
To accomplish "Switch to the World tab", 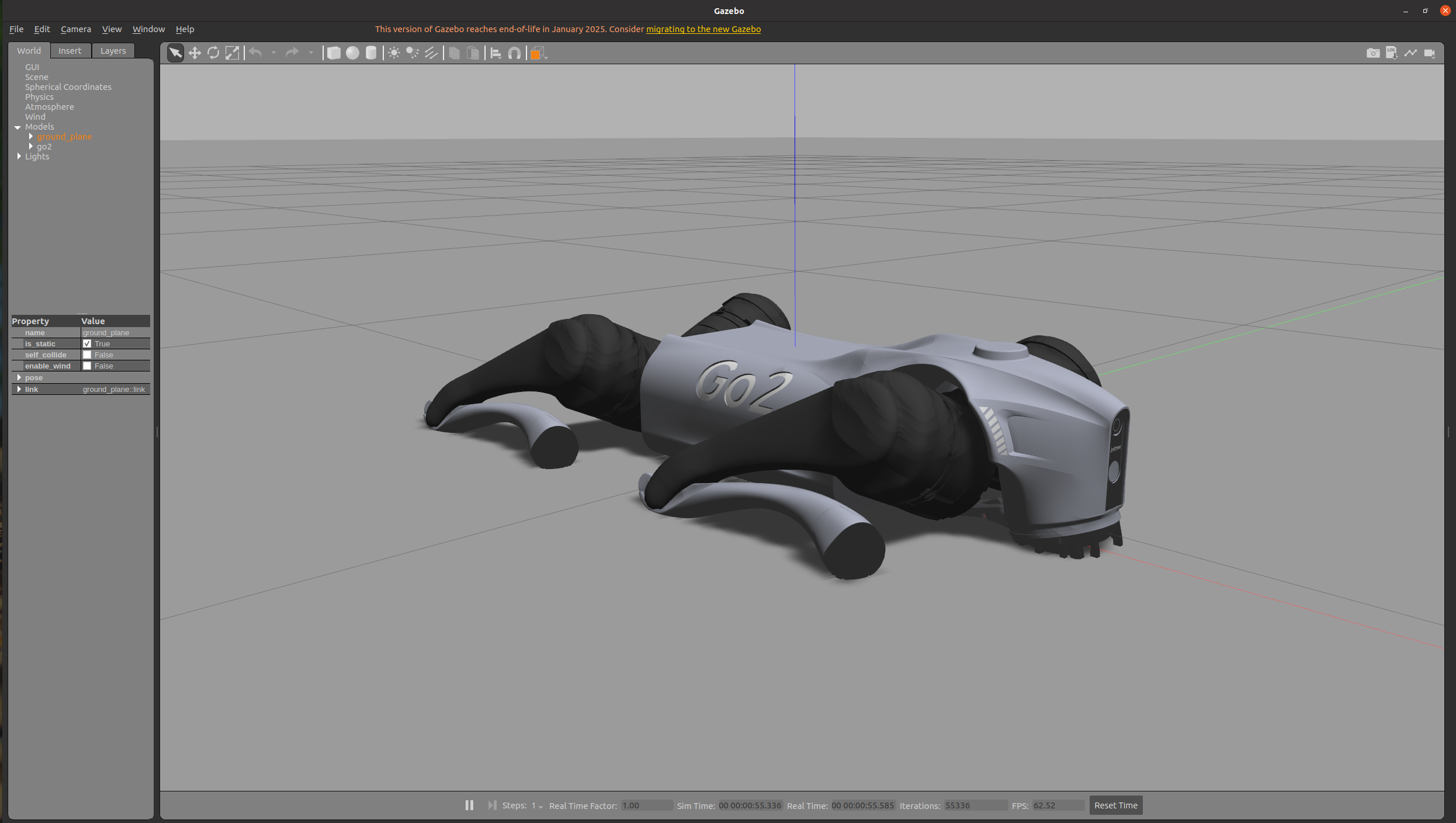I will (29, 51).
